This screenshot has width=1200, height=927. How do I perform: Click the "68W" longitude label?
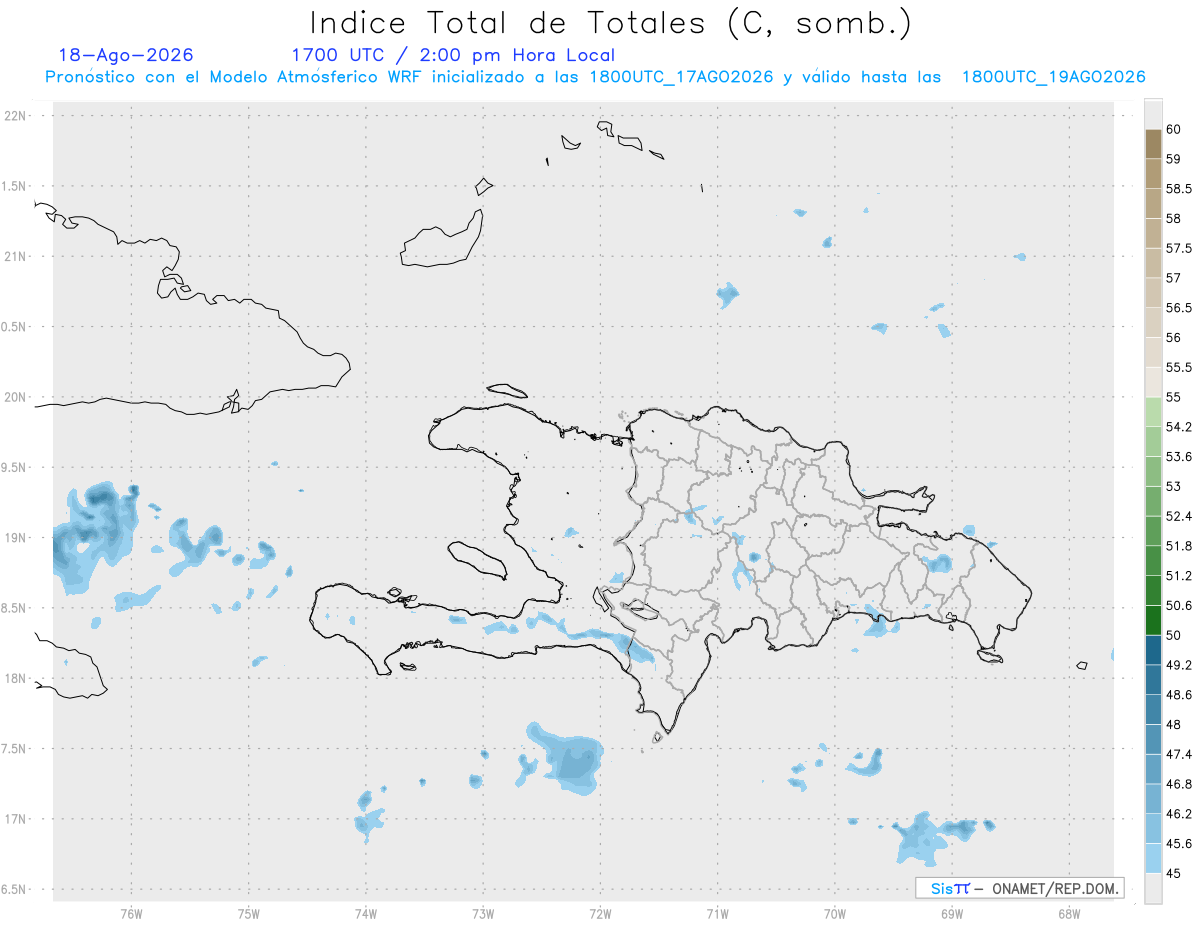pyautogui.click(x=1069, y=914)
